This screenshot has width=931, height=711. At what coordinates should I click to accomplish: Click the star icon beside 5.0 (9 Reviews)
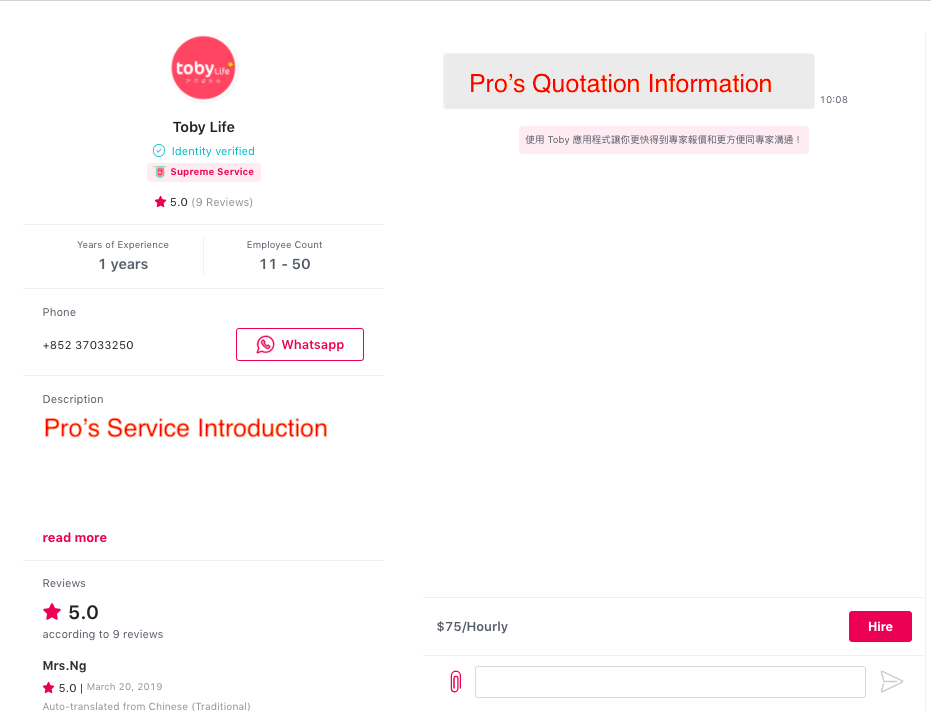tap(160, 202)
